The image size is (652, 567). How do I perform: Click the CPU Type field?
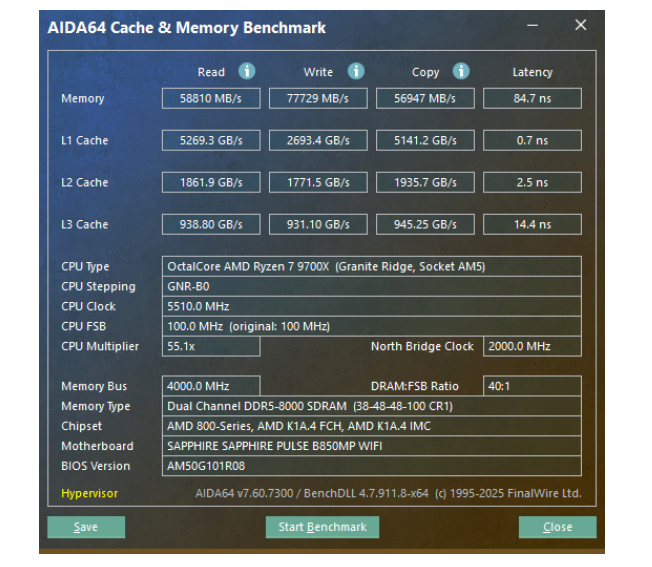[x=371, y=266]
